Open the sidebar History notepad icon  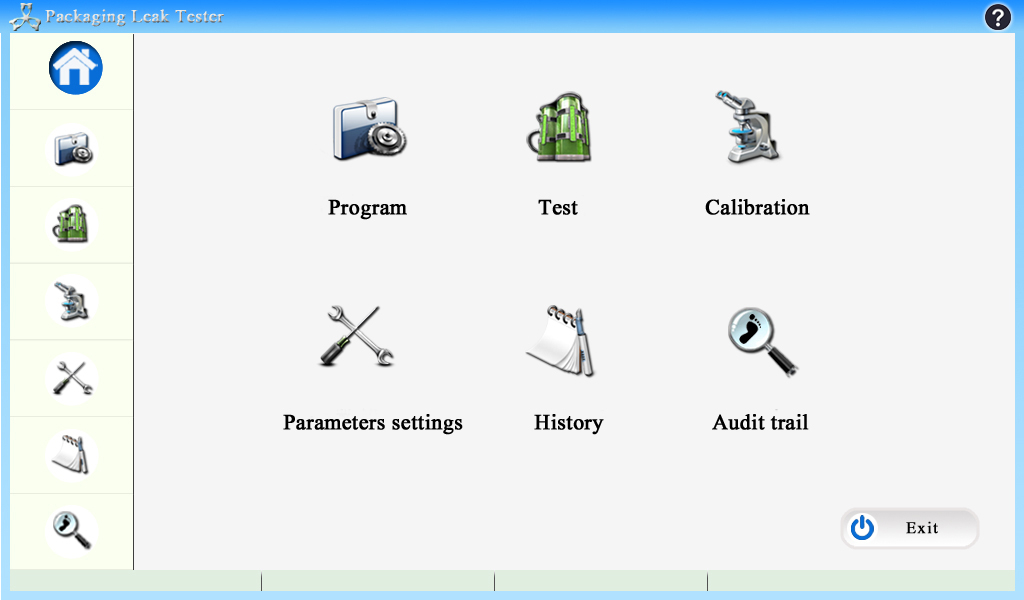tap(72, 454)
